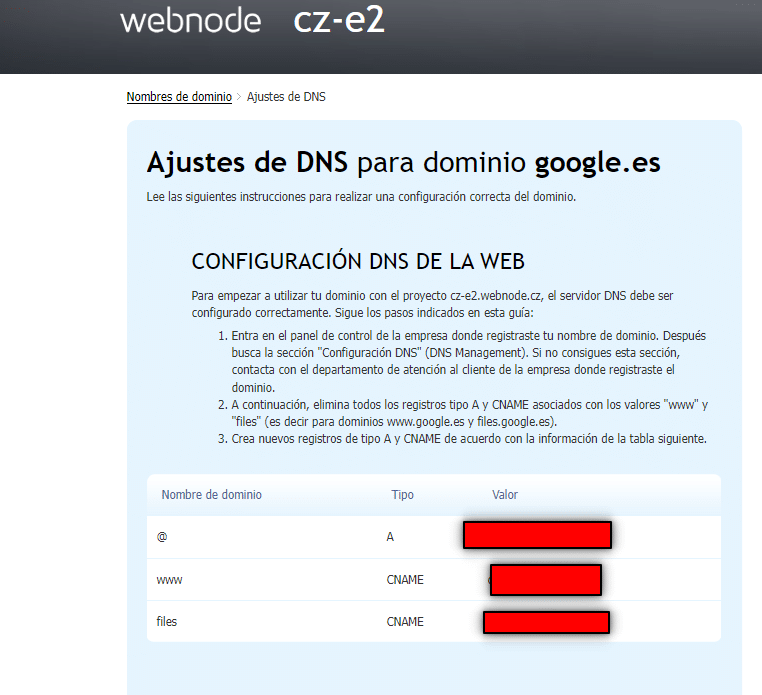The width and height of the screenshot is (762, 695).
Task: Click the CNAME type in files row
Action: tap(405, 622)
